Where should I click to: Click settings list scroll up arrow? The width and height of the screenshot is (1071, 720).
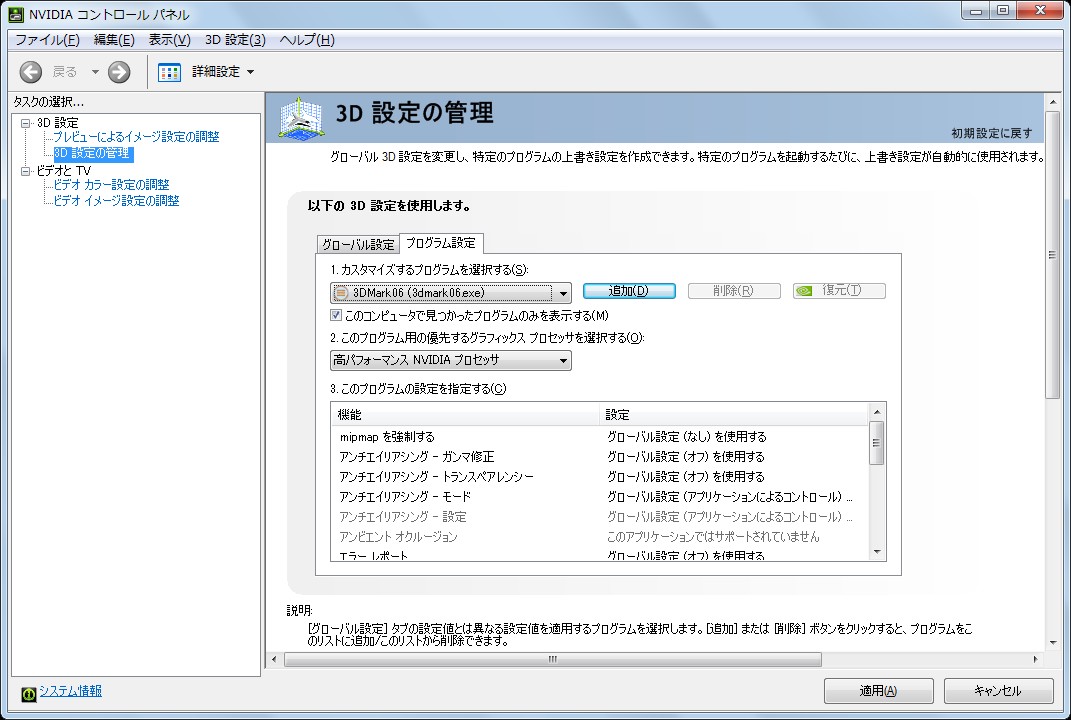coord(877,411)
